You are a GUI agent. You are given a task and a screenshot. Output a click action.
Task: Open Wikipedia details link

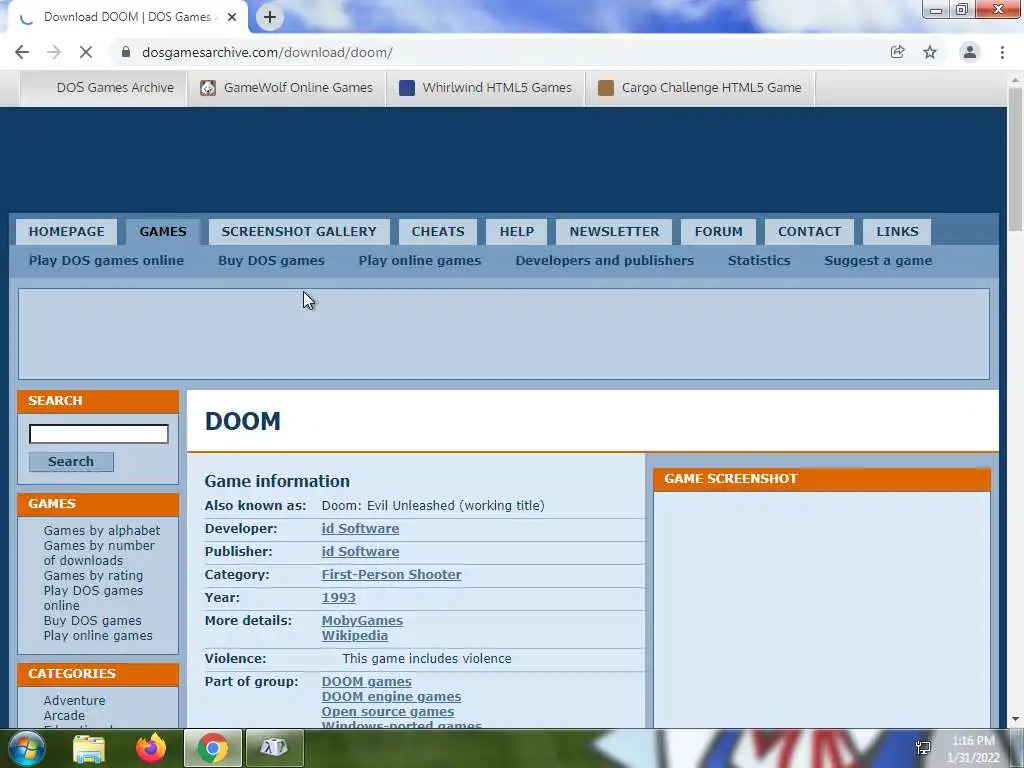pyautogui.click(x=355, y=635)
